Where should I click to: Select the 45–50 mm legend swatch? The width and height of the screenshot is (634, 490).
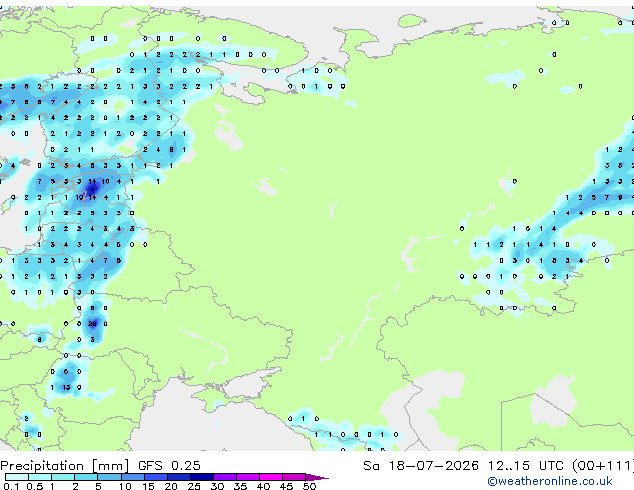294,477
